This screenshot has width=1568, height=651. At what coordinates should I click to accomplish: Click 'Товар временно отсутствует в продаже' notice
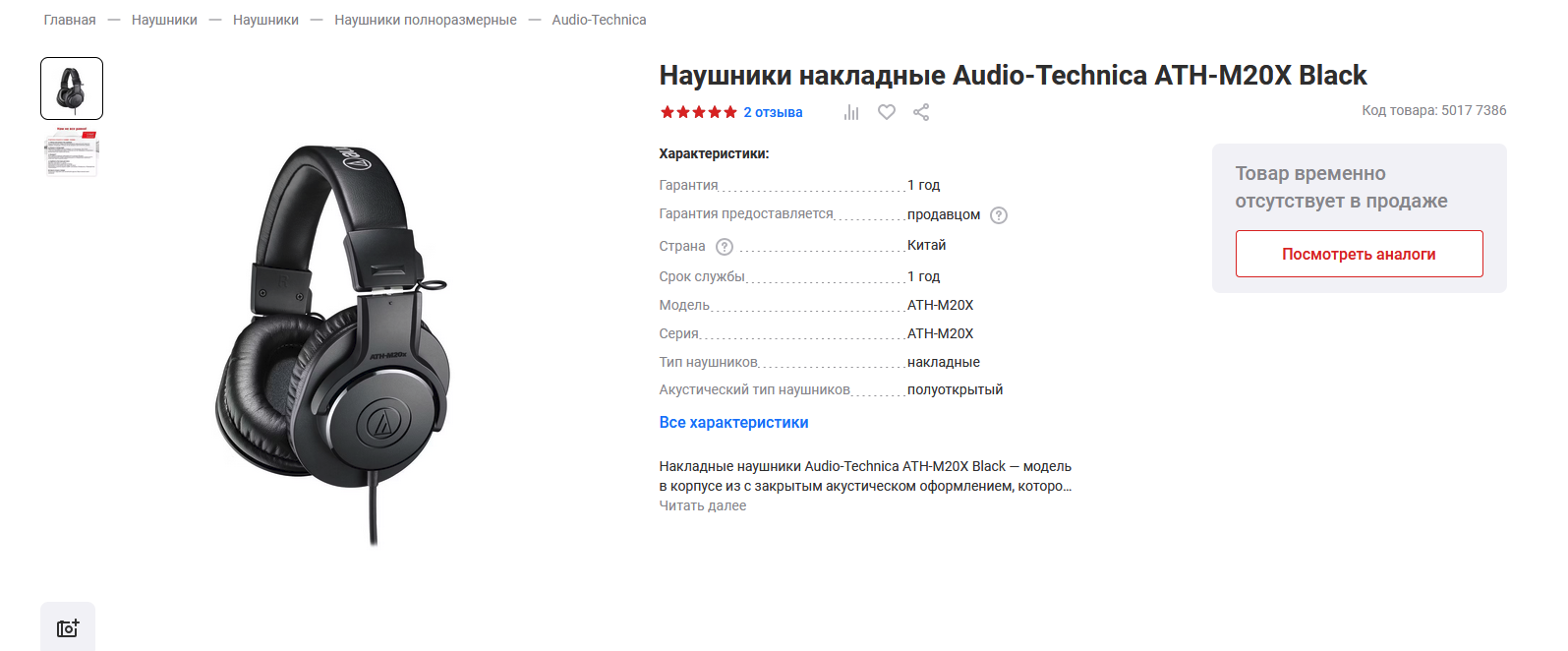click(1341, 187)
